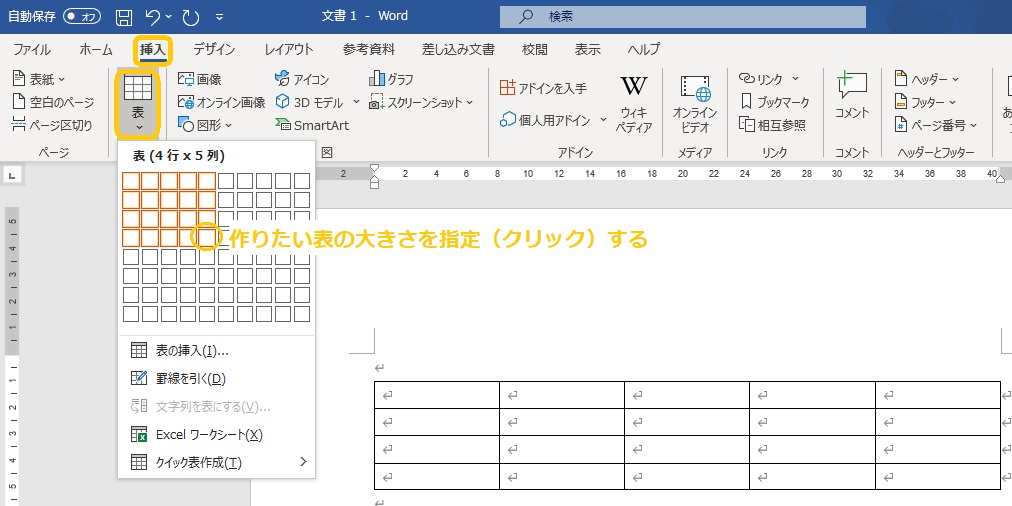Expand クイック表作成 submenu

(x=216, y=463)
